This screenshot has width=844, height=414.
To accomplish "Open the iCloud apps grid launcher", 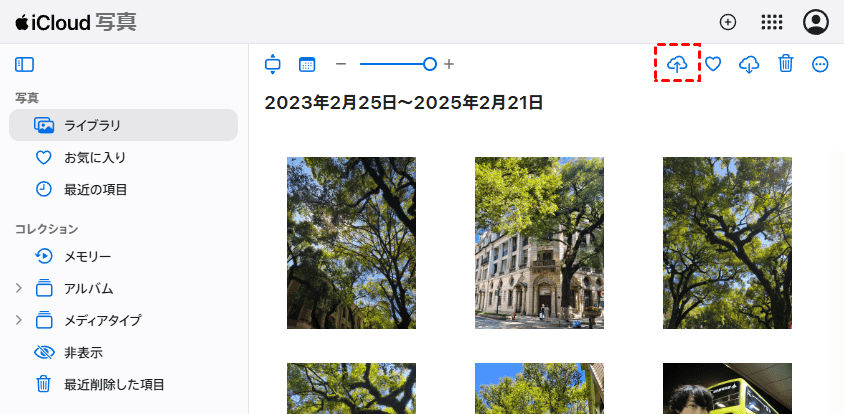I will point(772,22).
